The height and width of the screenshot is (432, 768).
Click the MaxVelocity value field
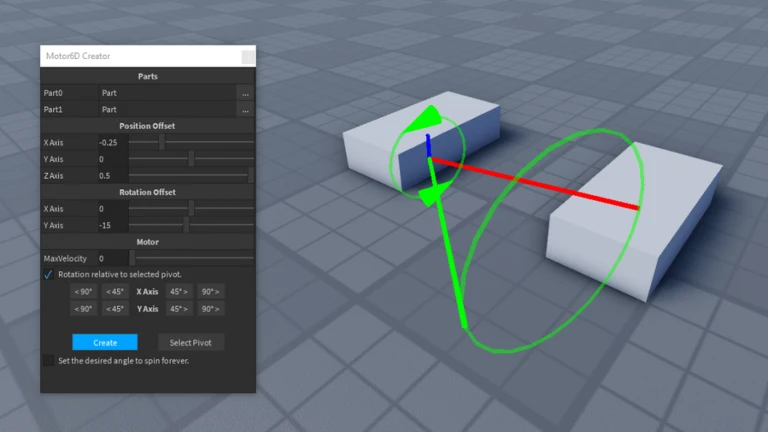pyautogui.click(x=111, y=258)
